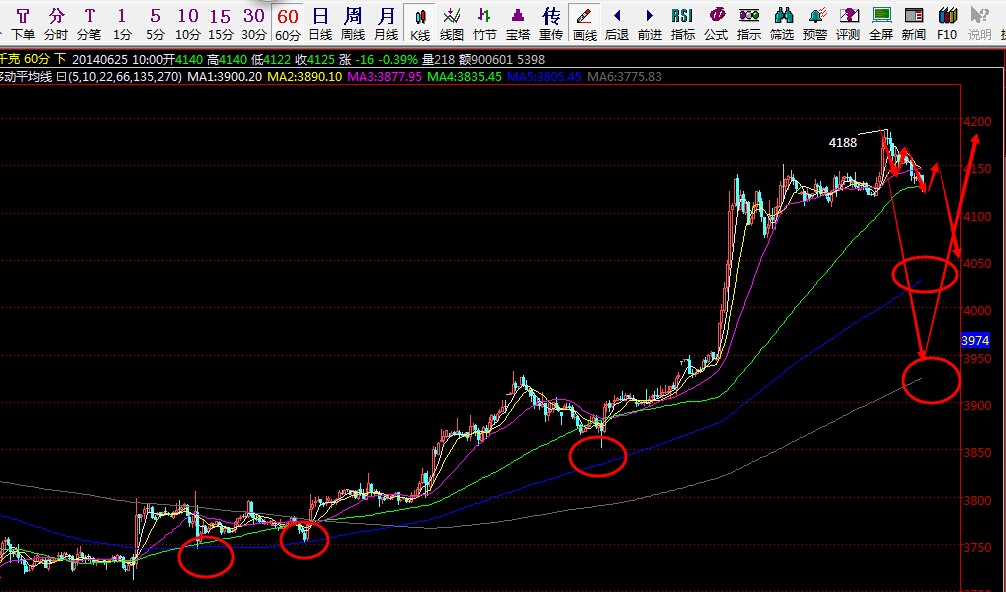Viewport: 1006px width, 592px height.
Task: Switch to 全屏 full screen mode
Action: coord(881,24)
